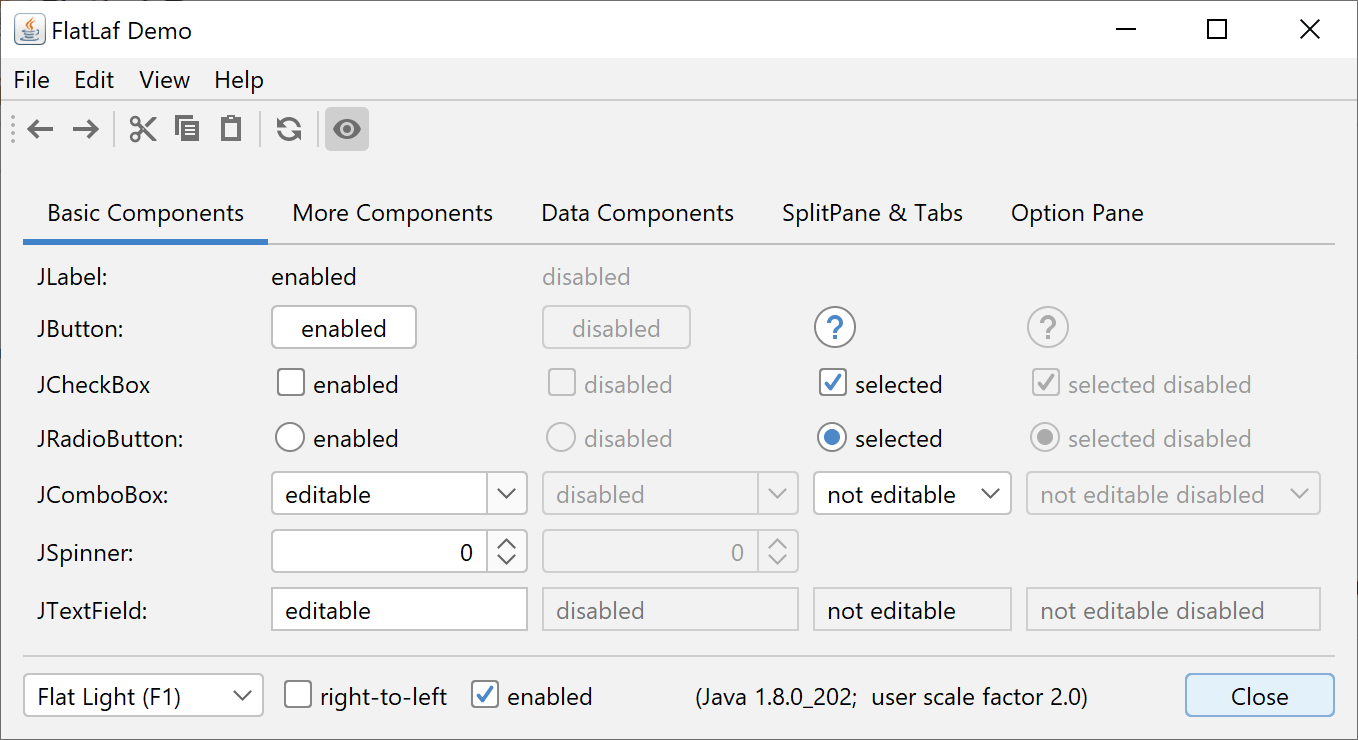This screenshot has width=1358, height=740.
Task: Click the "editable" JTextField
Action: click(399, 609)
